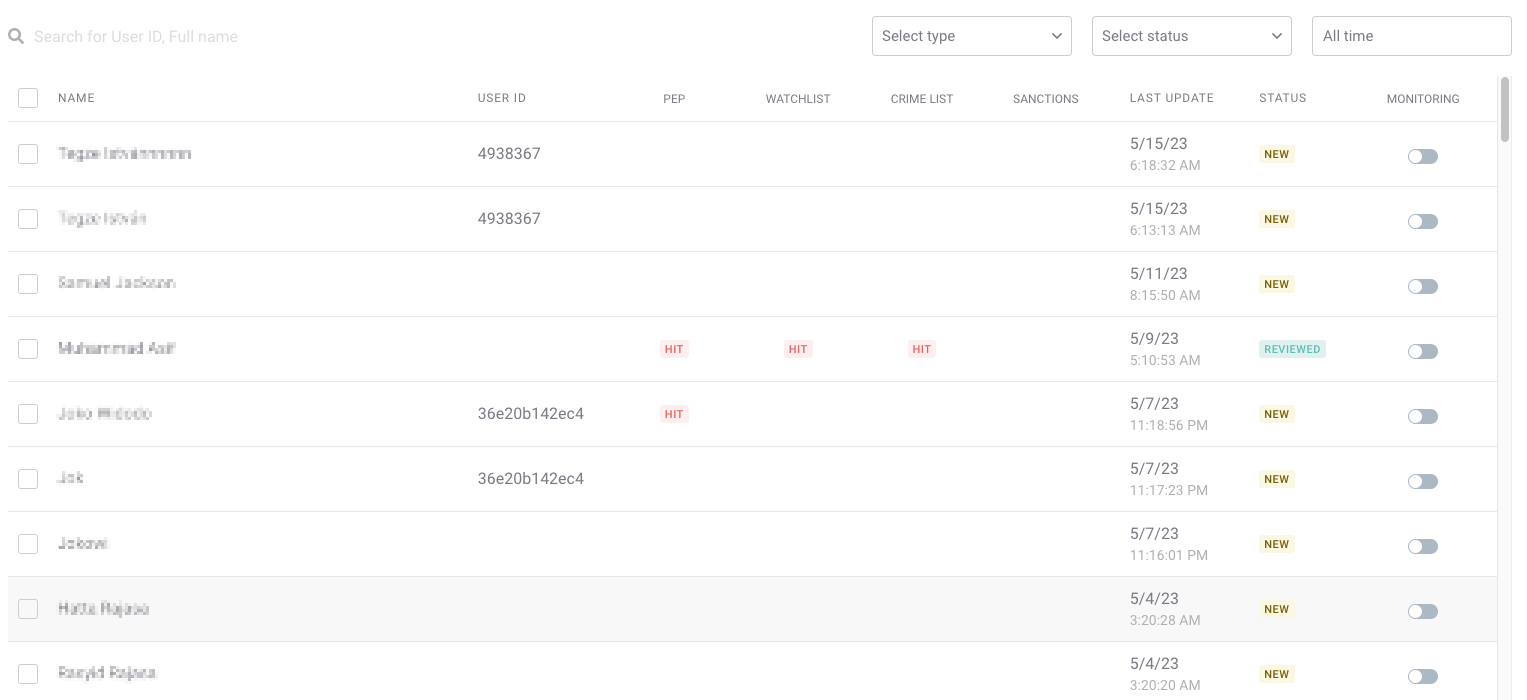The image size is (1527, 700).
Task: Open the Select type dropdown
Action: [x=971, y=36]
